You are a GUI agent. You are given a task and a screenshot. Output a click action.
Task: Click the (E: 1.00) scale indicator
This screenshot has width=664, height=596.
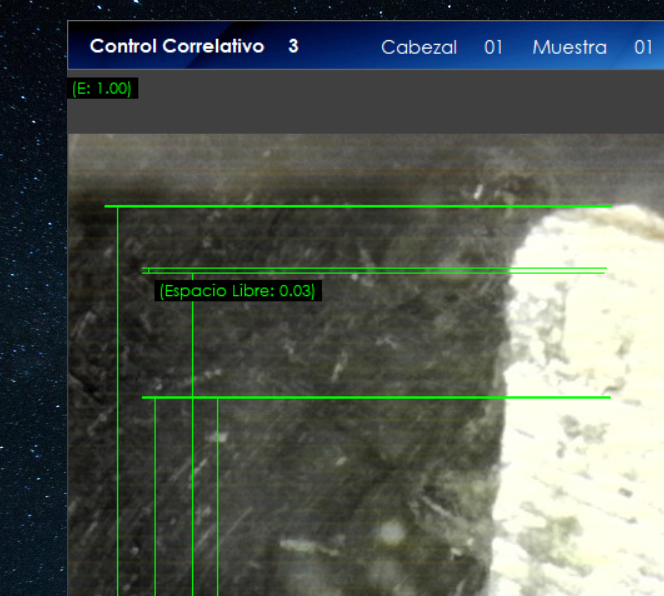pos(102,88)
